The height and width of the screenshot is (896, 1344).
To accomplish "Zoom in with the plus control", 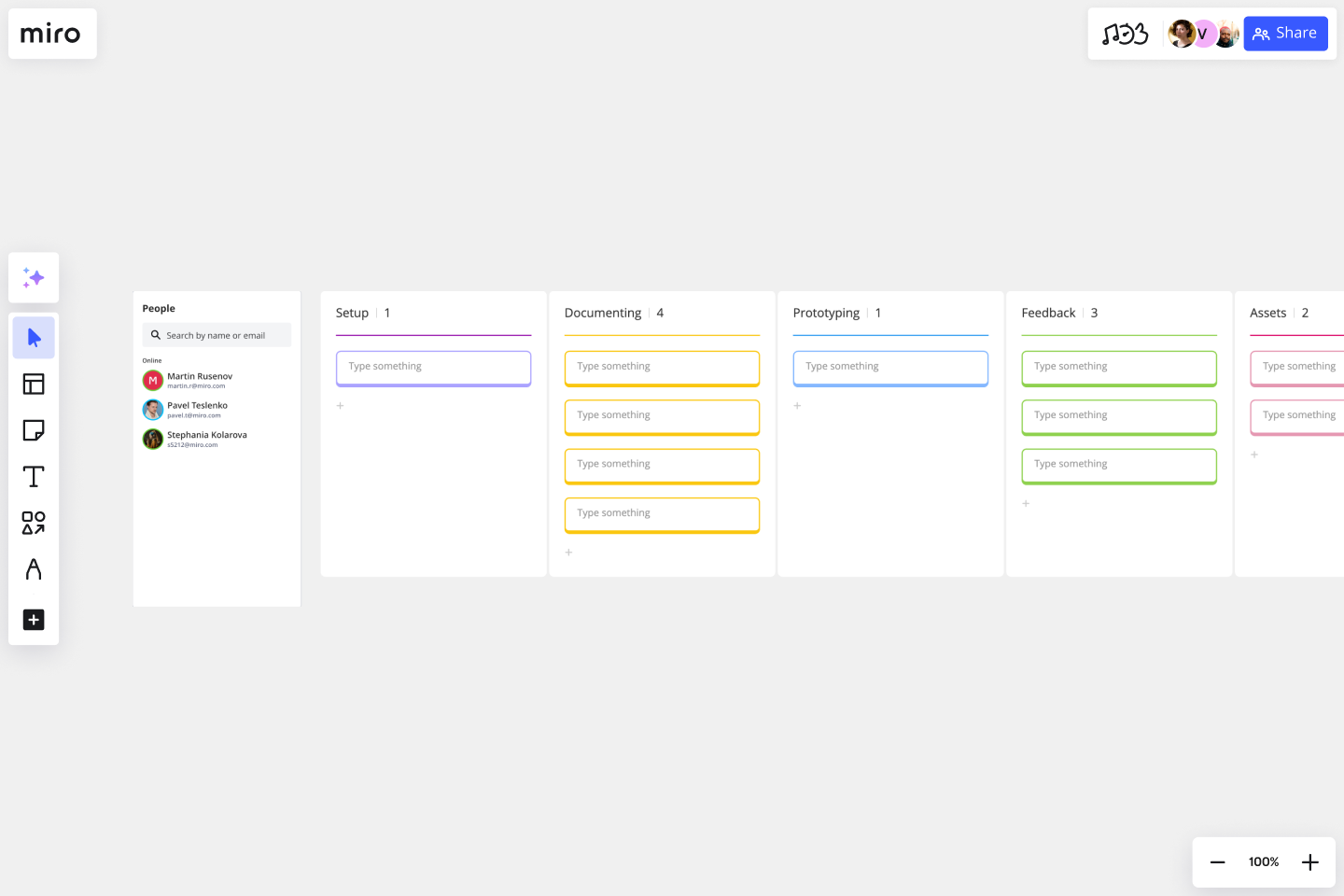I will pyautogui.click(x=1309, y=861).
